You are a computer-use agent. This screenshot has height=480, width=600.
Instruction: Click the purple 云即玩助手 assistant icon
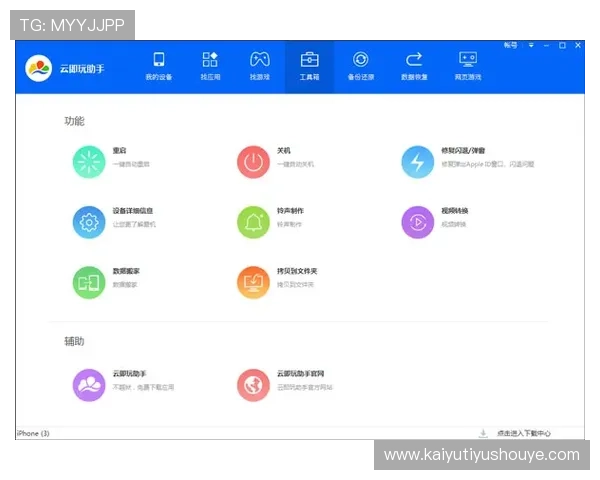89,385
